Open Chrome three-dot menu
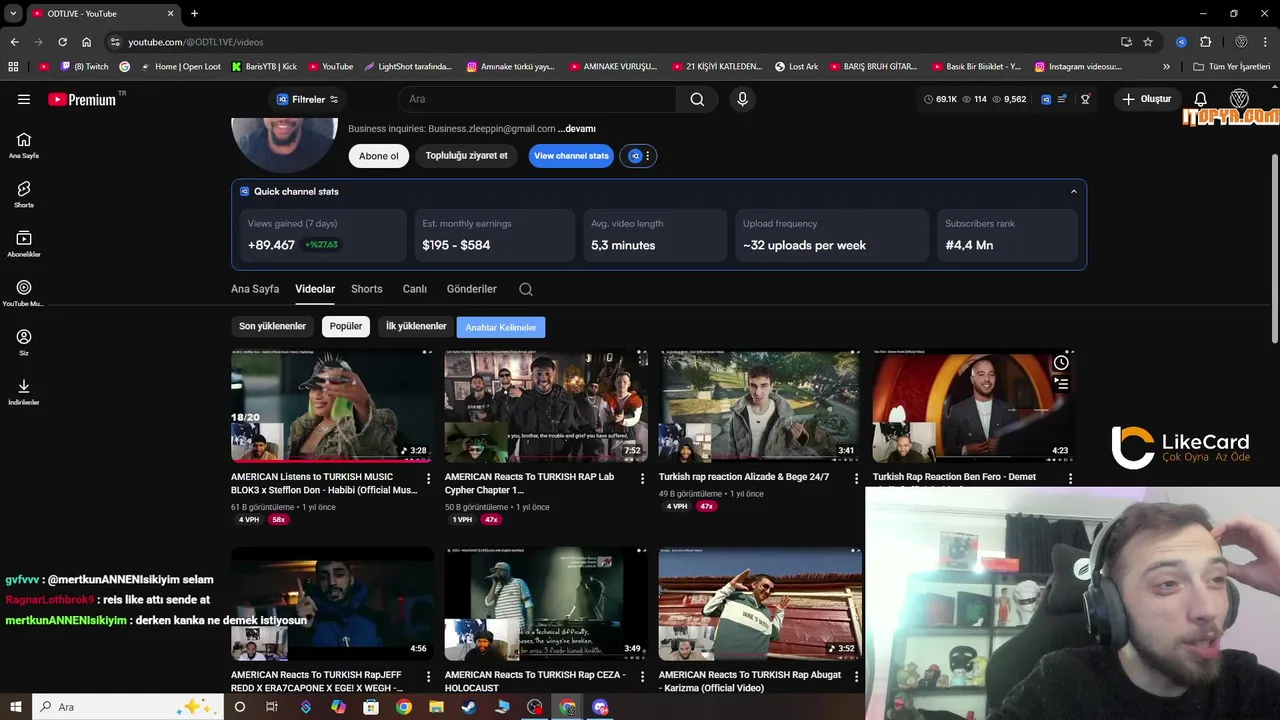This screenshot has width=1280, height=720. point(1266,42)
